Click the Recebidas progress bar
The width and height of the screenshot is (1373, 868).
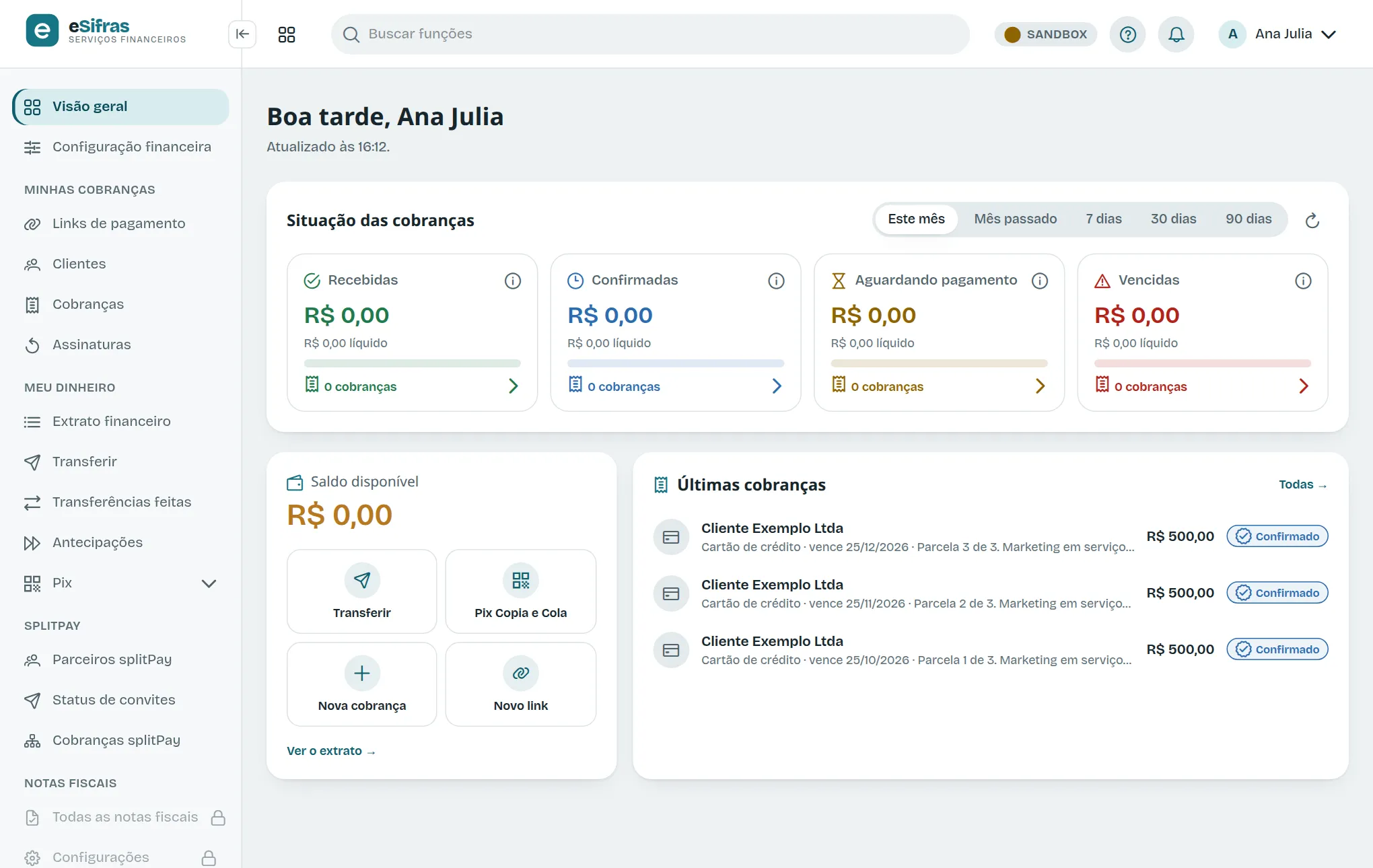coord(413,363)
